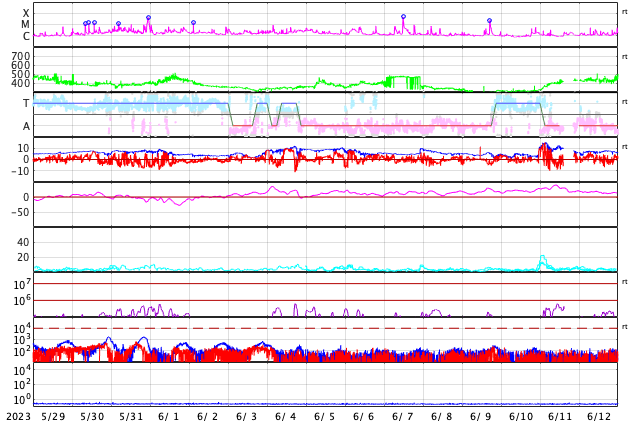634x424 pixels.
Task: Click the 10^3 proton flux axis label
Action: pos(22,340)
